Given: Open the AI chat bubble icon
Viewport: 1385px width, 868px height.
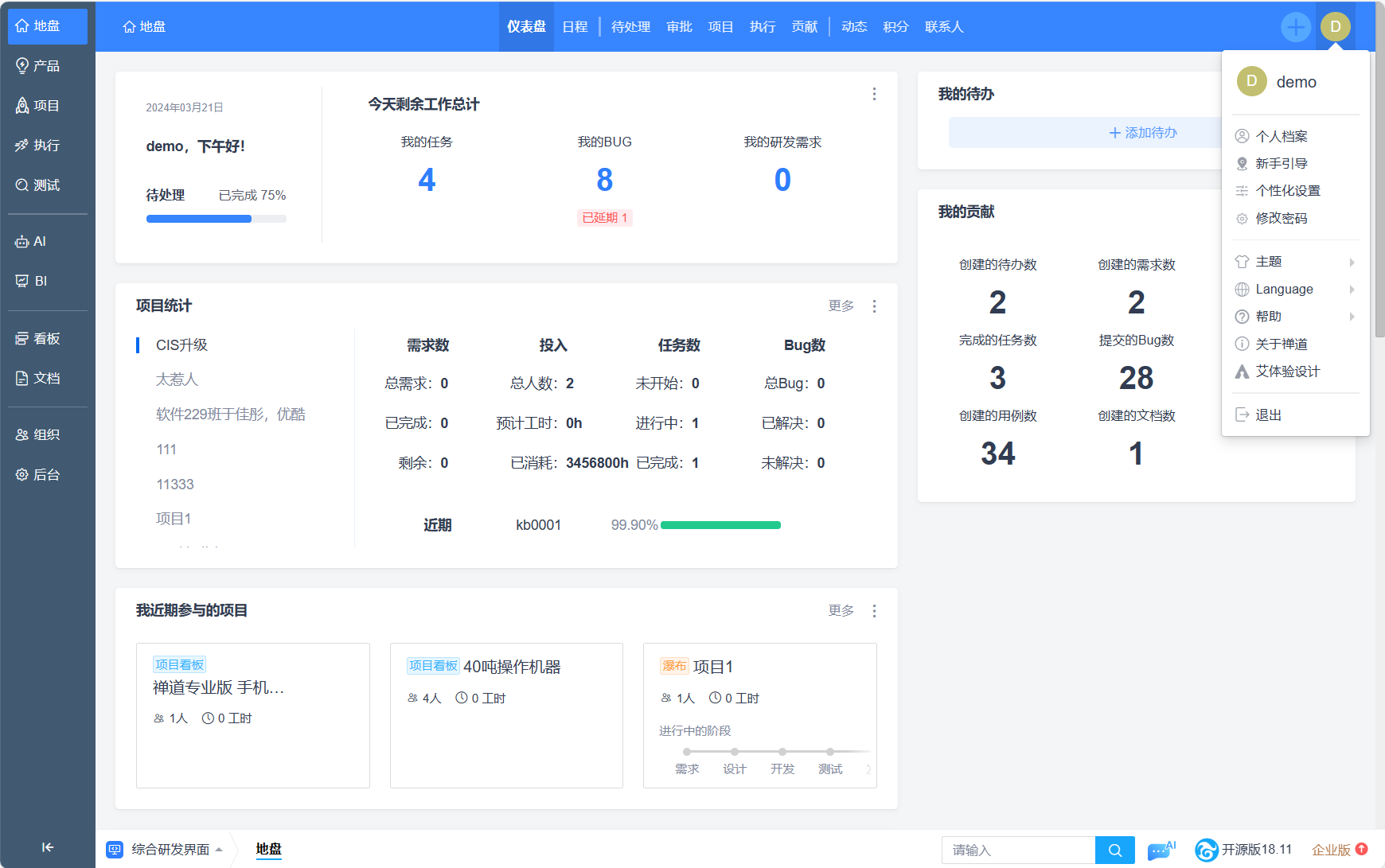Looking at the screenshot, I should 1161,850.
